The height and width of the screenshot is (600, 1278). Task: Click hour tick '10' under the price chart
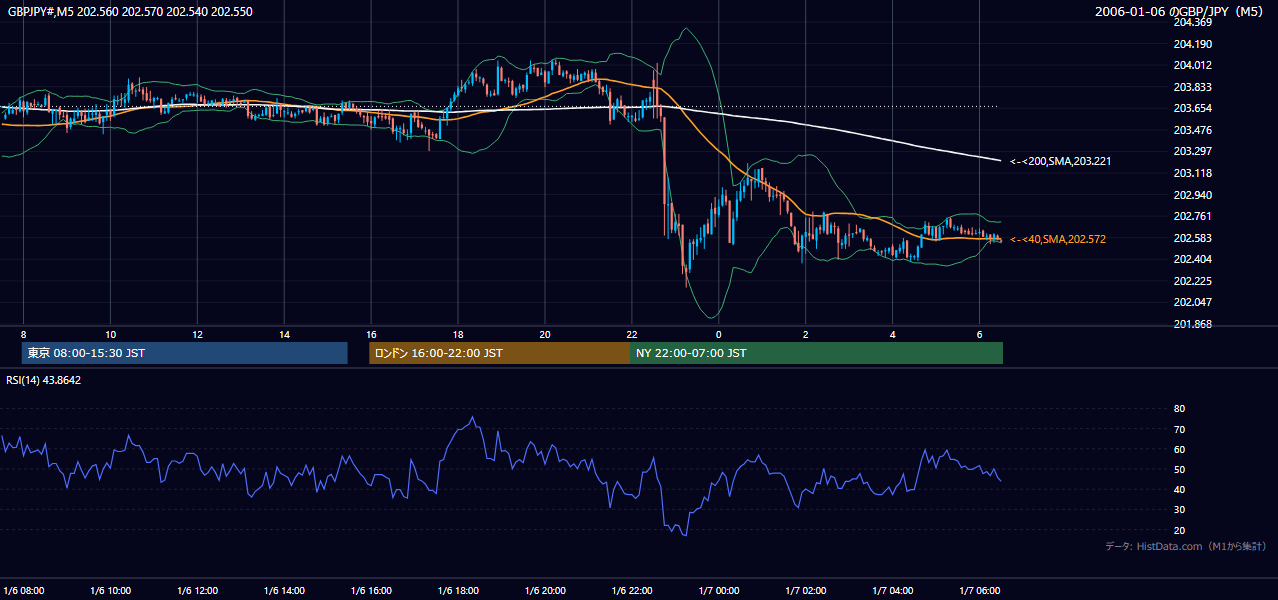pos(110,334)
